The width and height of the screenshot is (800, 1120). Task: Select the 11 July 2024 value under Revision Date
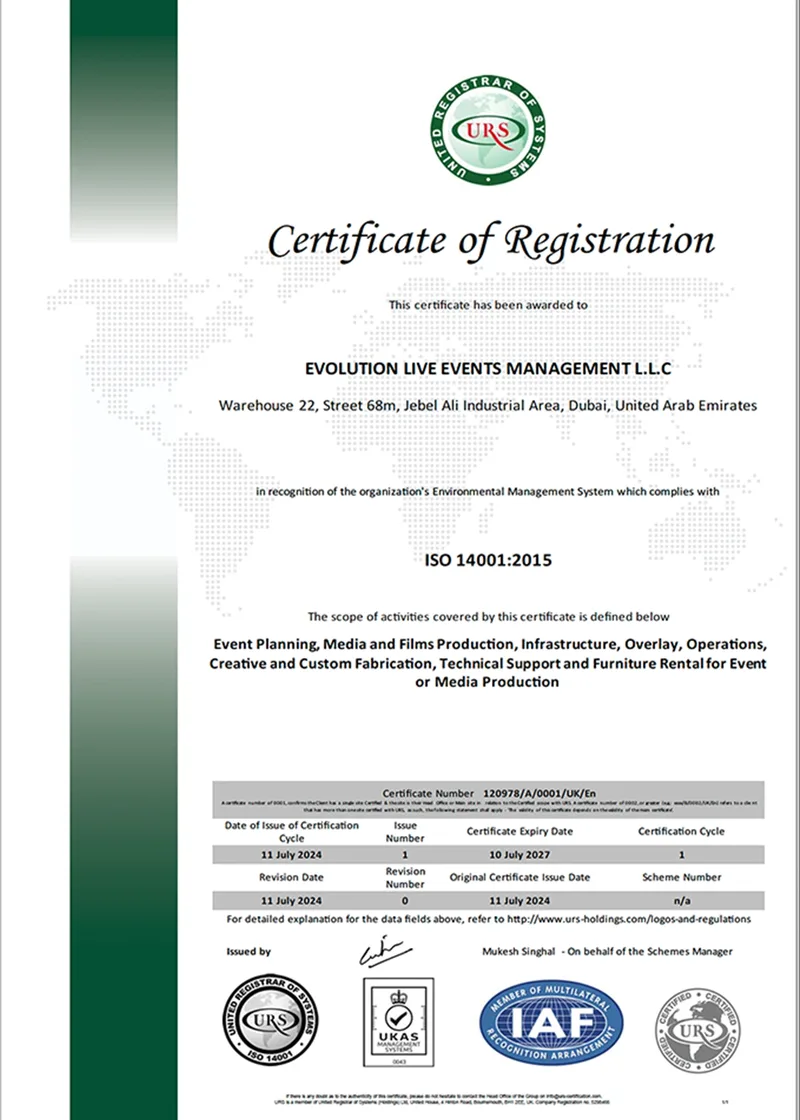291,901
